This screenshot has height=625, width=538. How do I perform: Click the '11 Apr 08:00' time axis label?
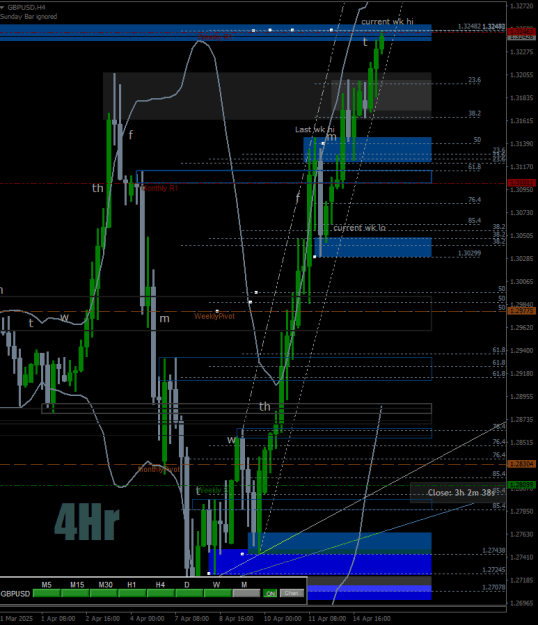[x=327, y=619]
